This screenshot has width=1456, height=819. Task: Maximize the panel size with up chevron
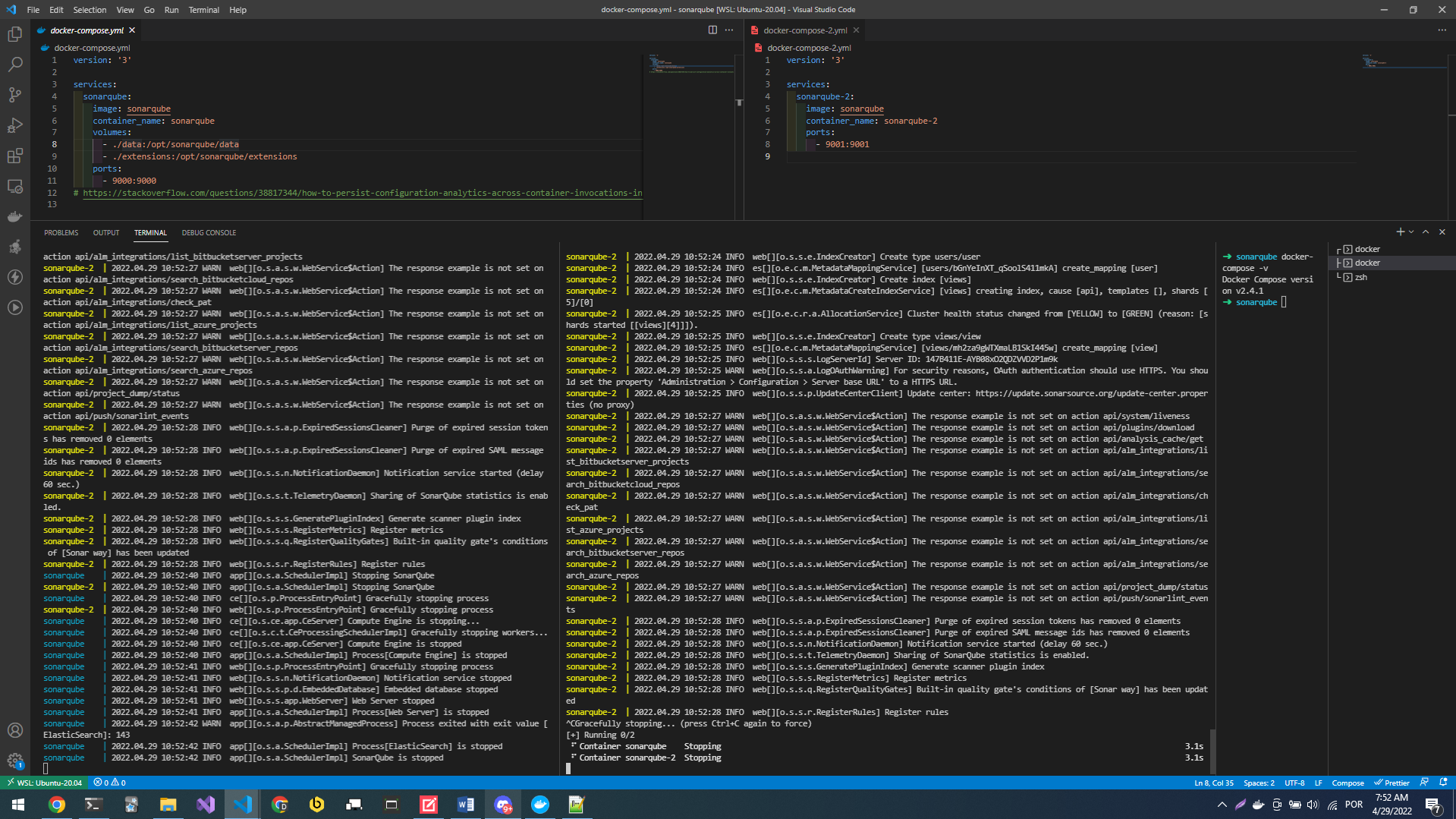pyautogui.click(x=1426, y=232)
